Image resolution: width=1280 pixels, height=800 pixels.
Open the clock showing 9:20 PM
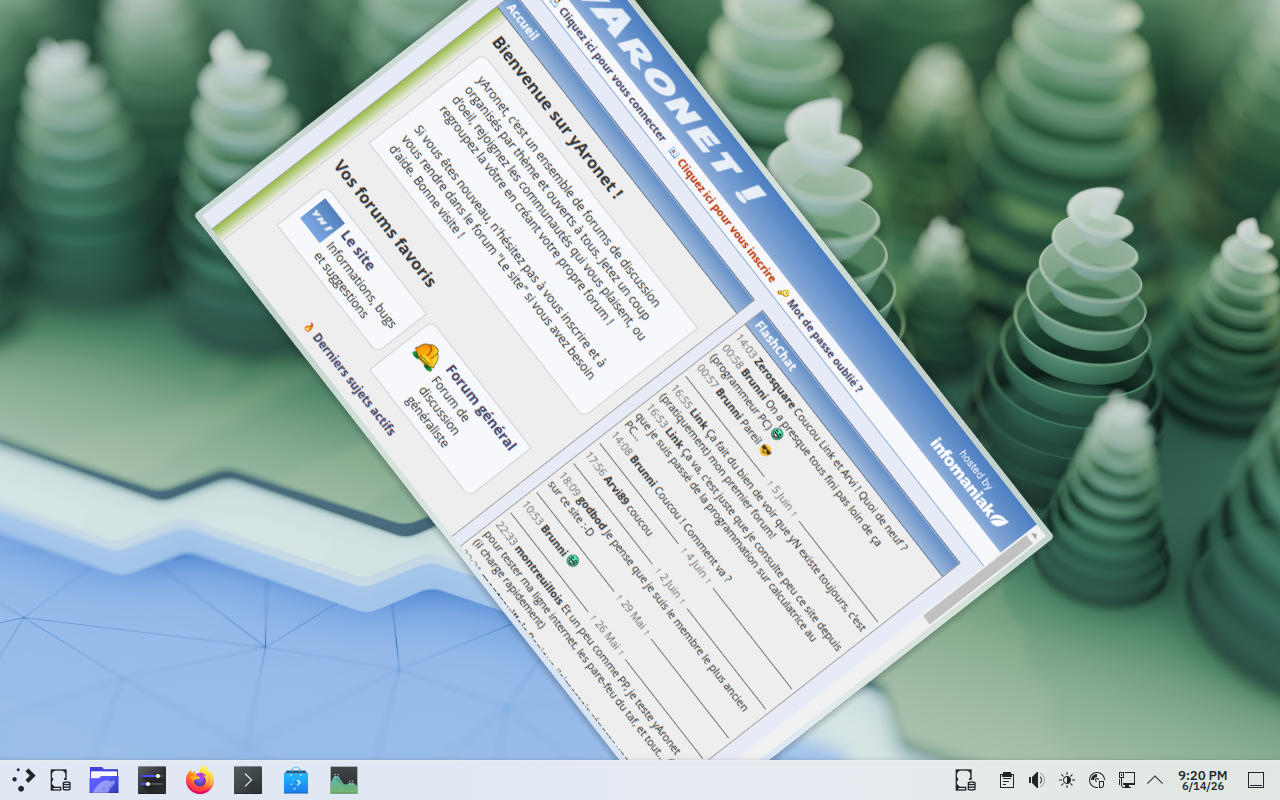1202,780
